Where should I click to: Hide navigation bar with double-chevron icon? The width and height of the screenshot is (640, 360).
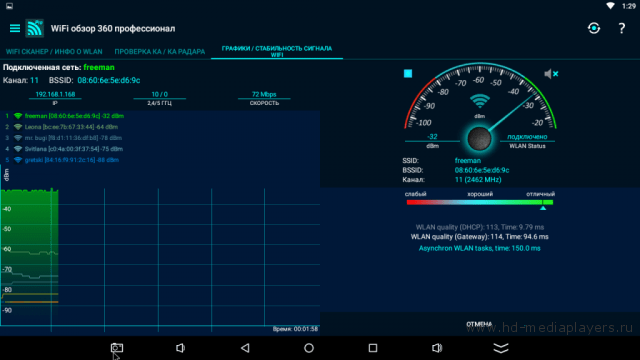pyautogui.click(x=501, y=348)
